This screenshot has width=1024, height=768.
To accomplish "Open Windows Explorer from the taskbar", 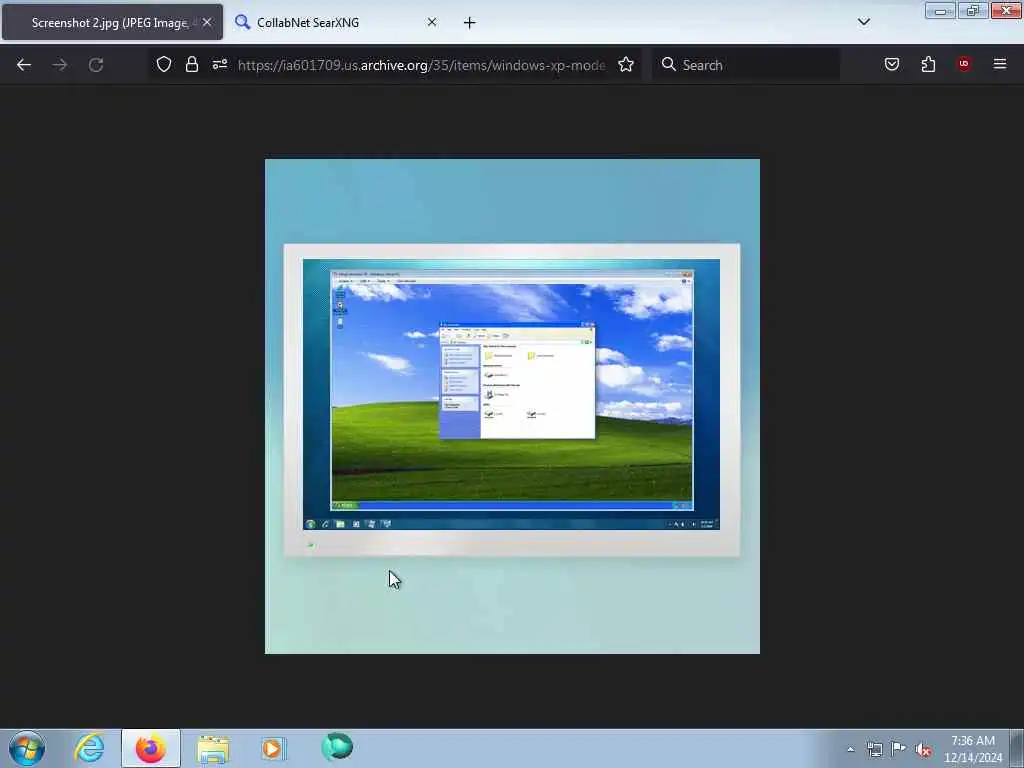I will (213, 748).
